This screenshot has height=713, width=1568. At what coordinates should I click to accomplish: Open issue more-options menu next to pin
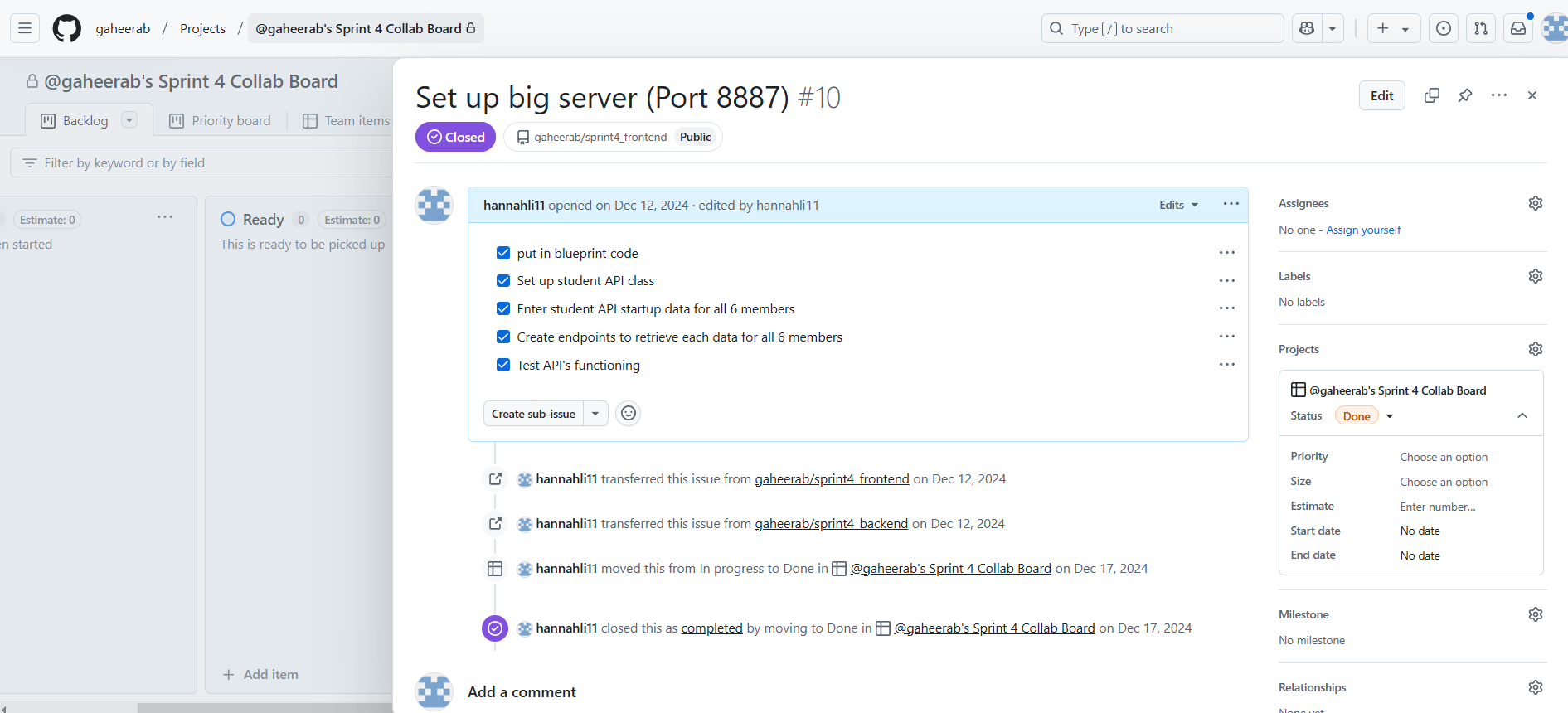pyautogui.click(x=1499, y=95)
